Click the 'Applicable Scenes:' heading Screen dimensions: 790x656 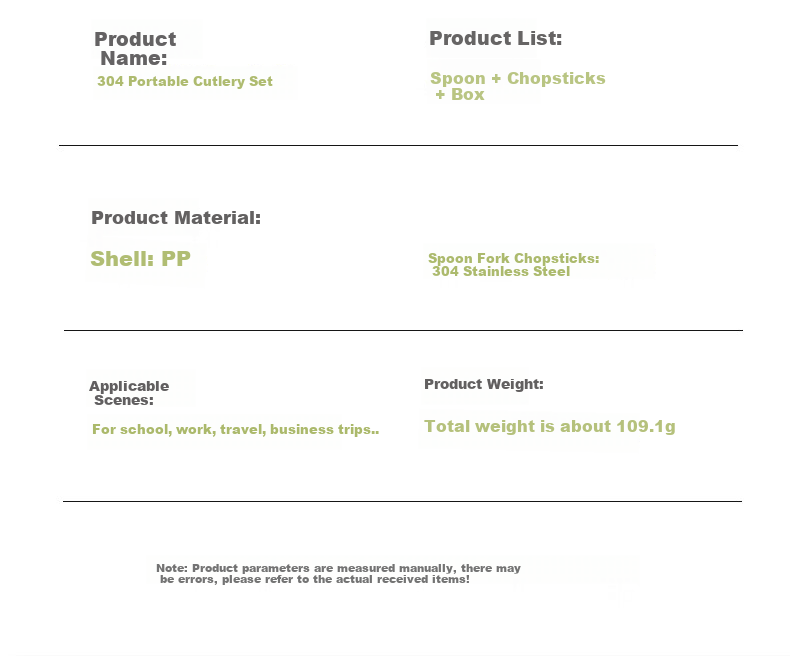click(129, 393)
